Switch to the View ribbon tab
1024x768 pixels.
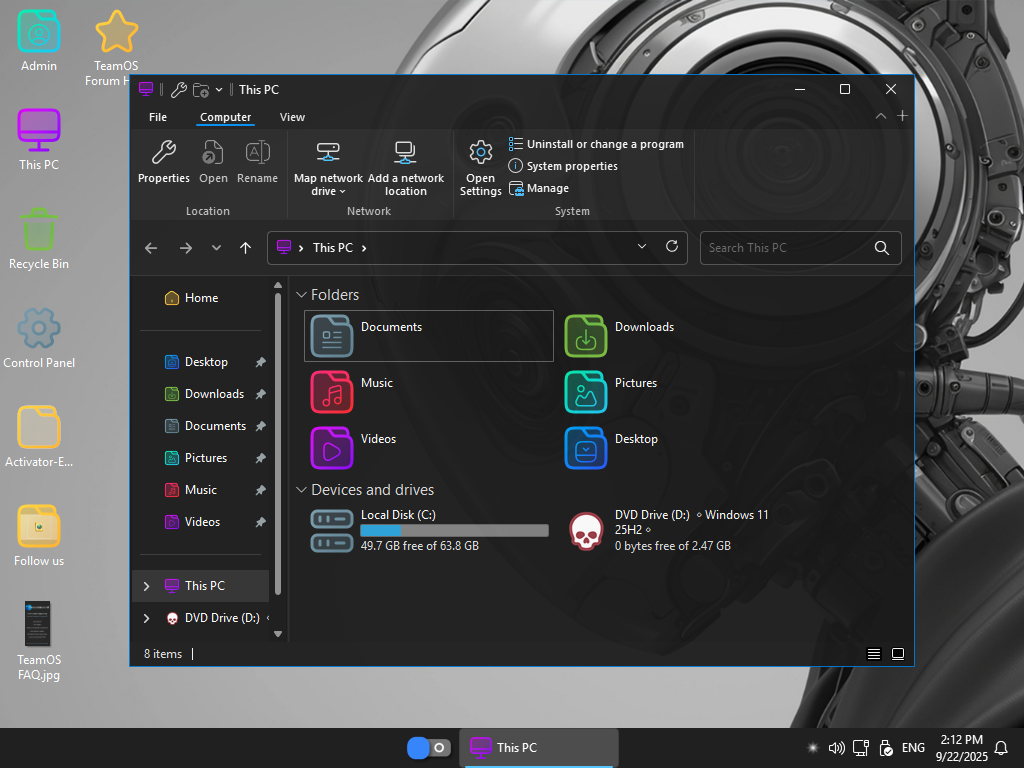click(x=292, y=117)
